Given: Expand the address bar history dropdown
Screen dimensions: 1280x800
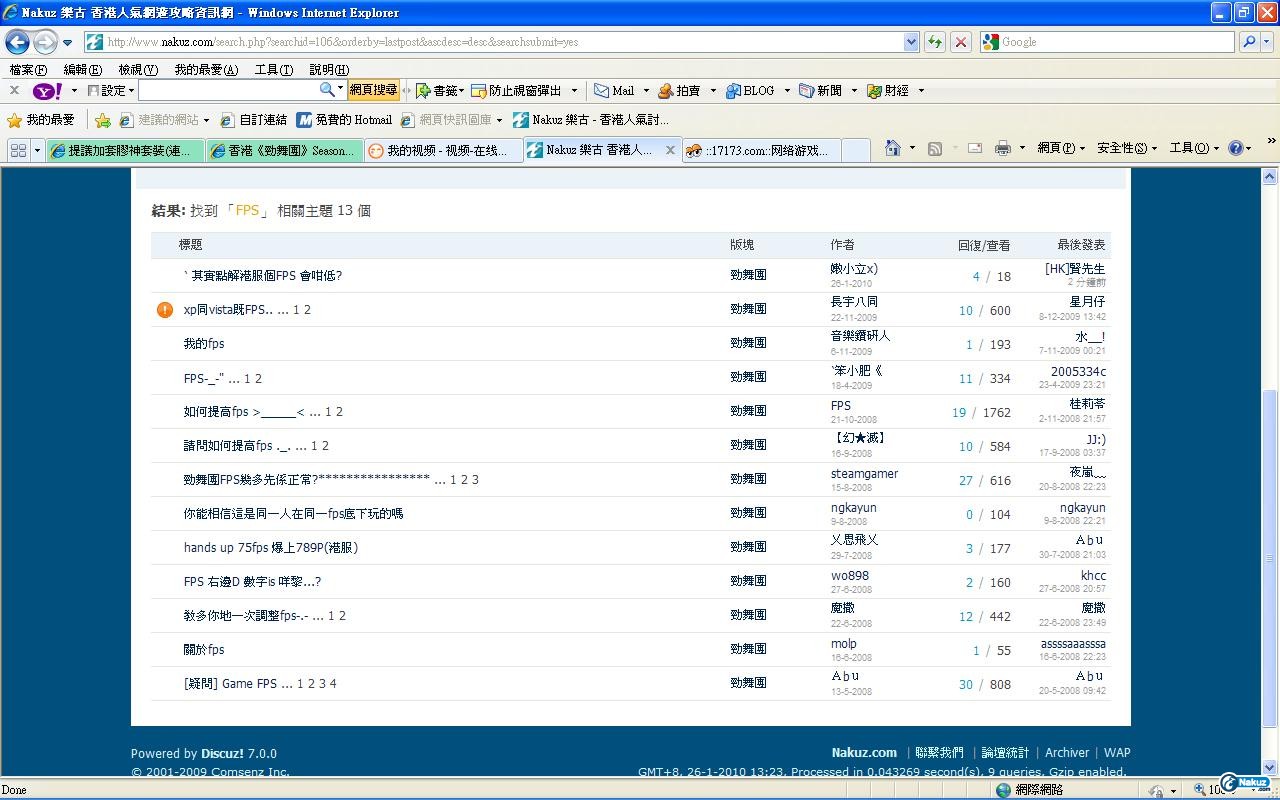Looking at the screenshot, I should click(911, 42).
